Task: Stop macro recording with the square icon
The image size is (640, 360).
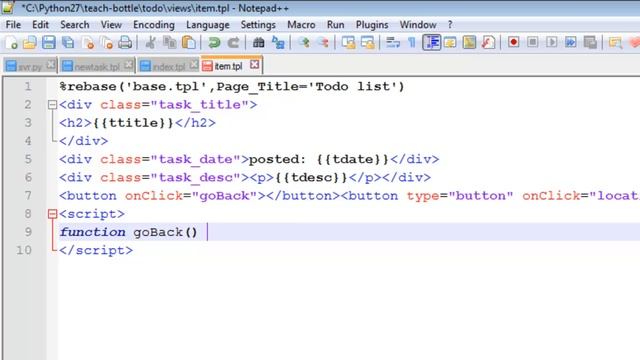Action: click(x=533, y=42)
